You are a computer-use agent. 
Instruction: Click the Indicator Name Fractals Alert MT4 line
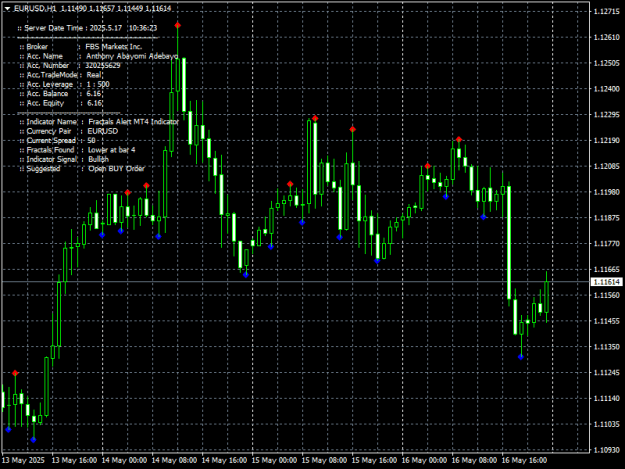tap(99, 122)
